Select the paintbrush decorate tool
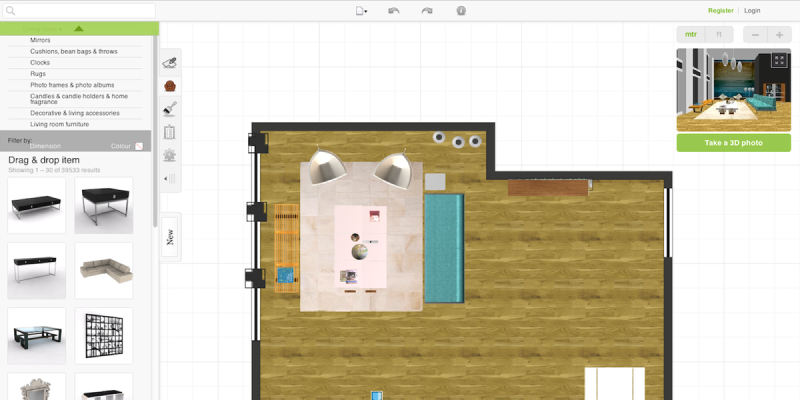This screenshot has height=400, width=800. click(x=170, y=109)
